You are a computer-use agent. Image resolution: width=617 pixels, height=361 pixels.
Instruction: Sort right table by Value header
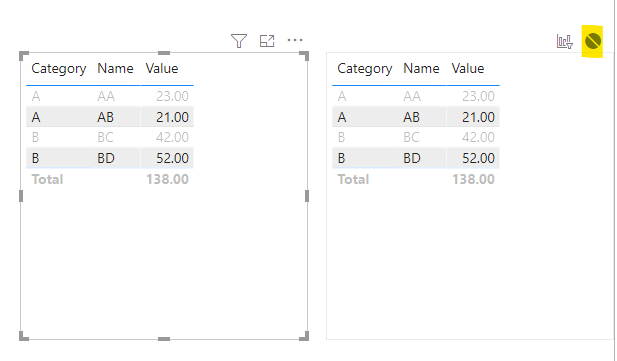click(x=467, y=68)
